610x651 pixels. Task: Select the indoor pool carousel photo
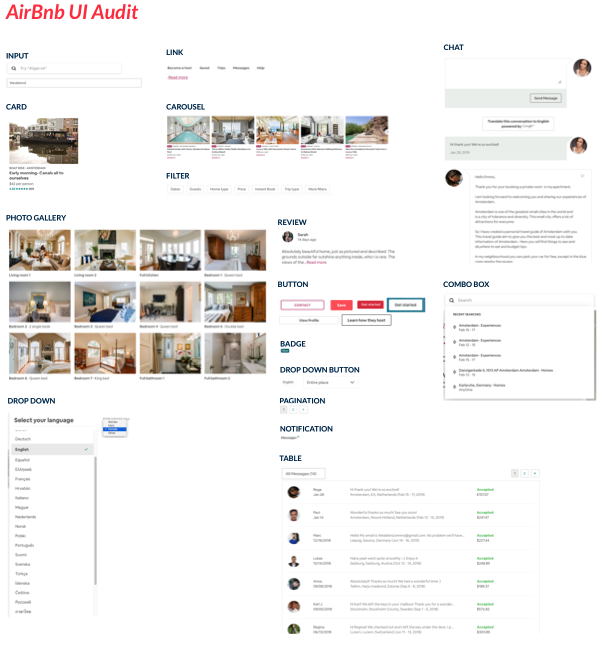(188, 130)
